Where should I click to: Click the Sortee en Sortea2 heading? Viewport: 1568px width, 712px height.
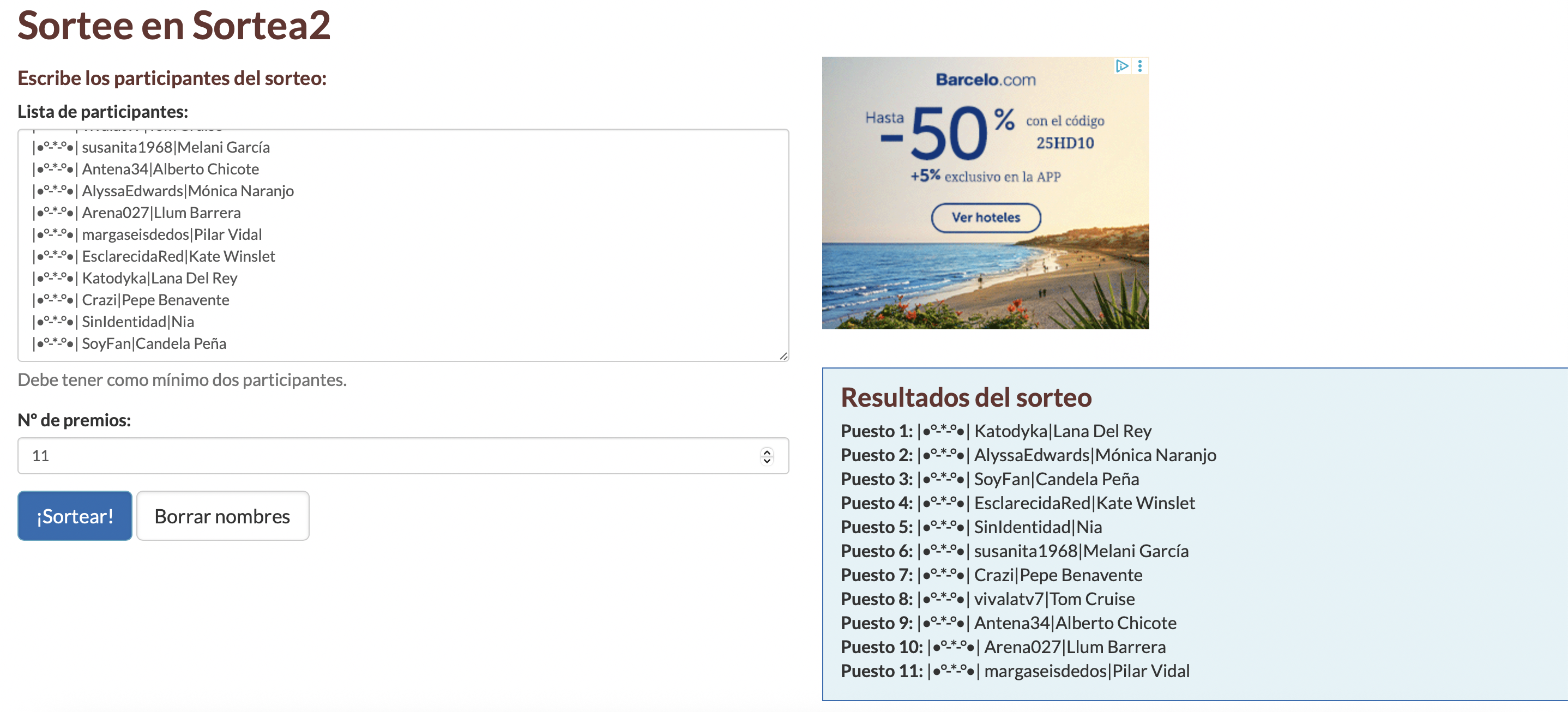click(174, 26)
